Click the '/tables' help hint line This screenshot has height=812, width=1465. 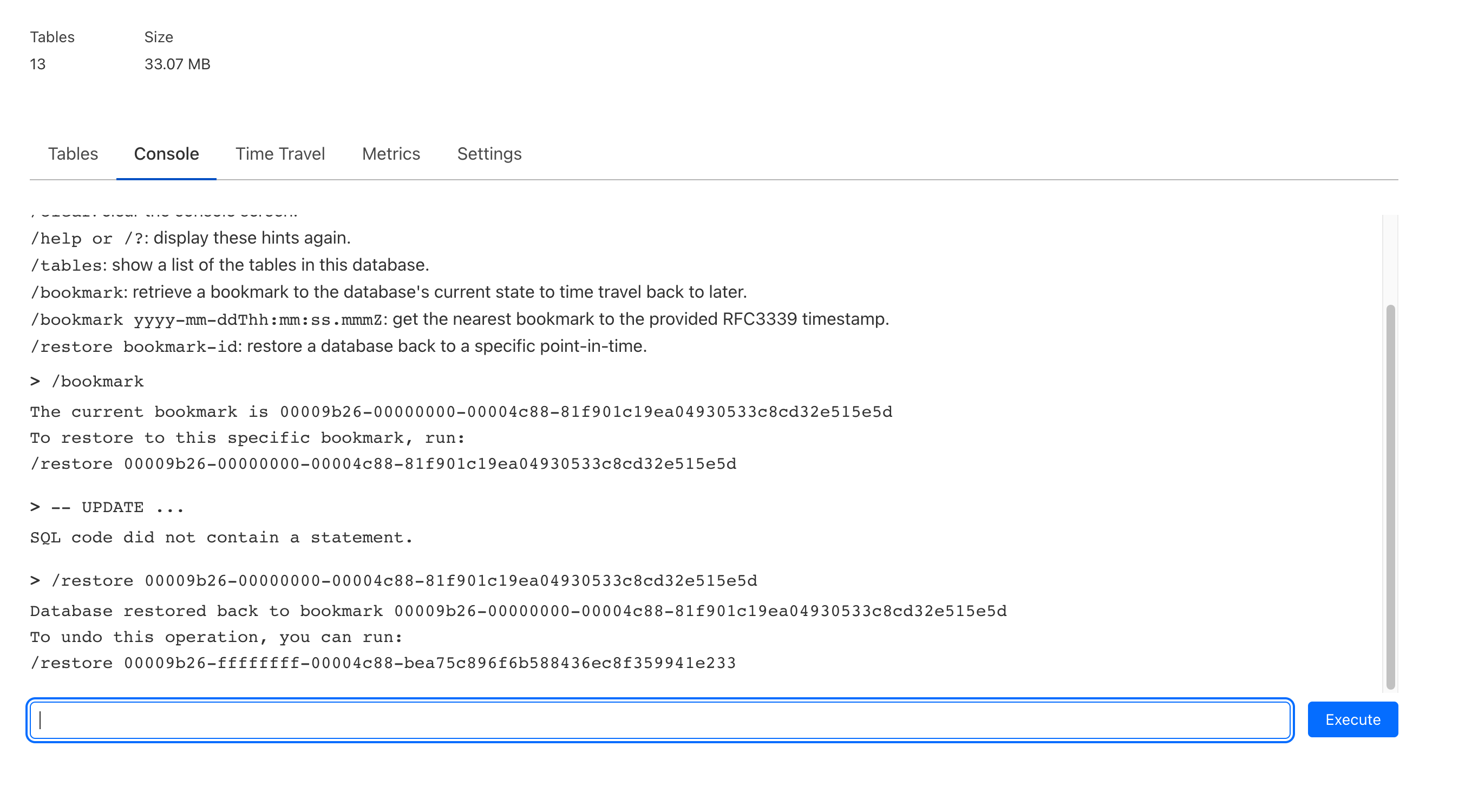(x=229, y=265)
